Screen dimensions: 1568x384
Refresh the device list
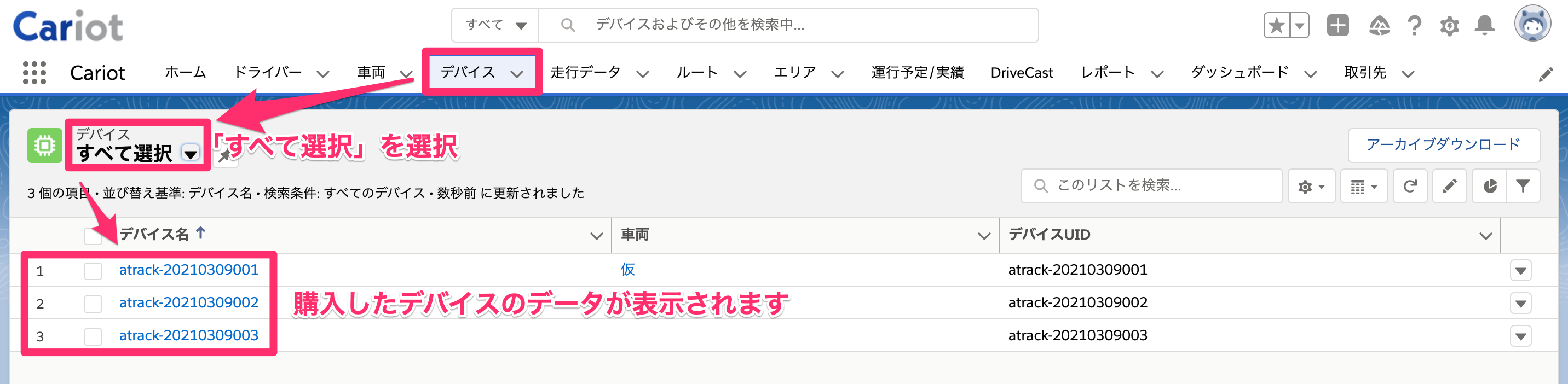click(x=1410, y=186)
